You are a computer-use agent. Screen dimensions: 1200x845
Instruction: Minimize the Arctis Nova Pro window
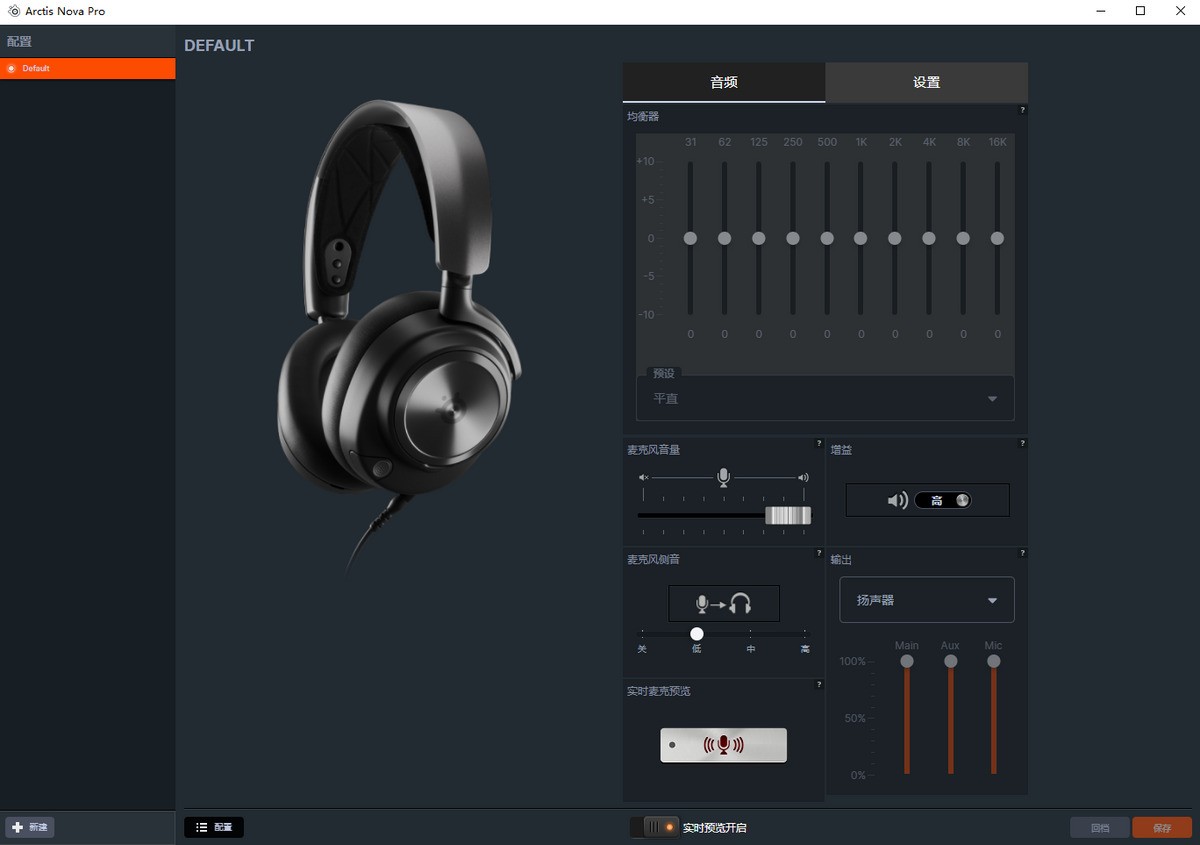[x=1102, y=11]
